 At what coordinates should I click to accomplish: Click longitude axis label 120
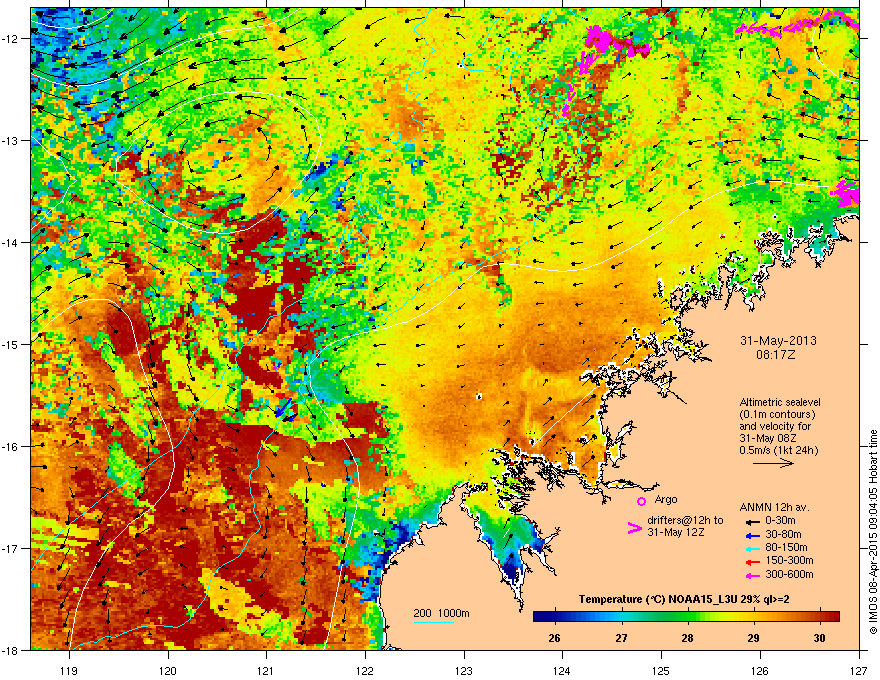click(168, 670)
